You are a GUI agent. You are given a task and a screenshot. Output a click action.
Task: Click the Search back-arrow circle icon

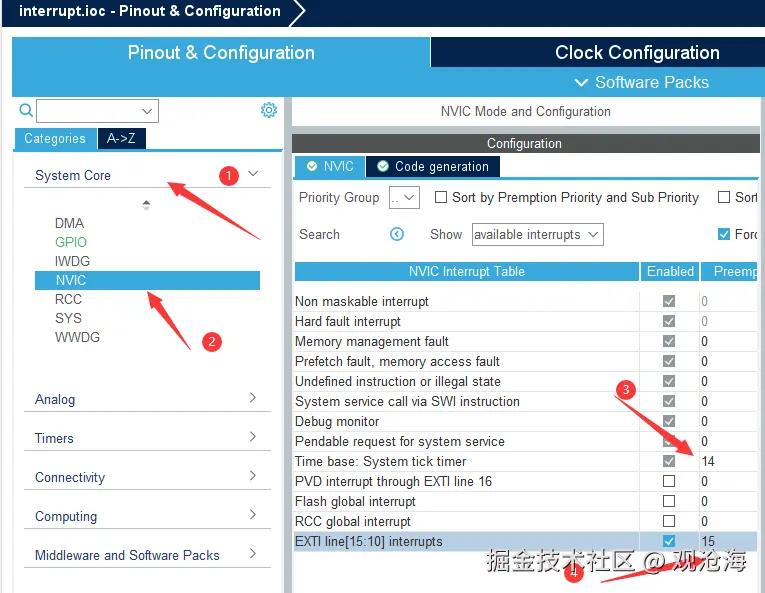(x=397, y=234)
